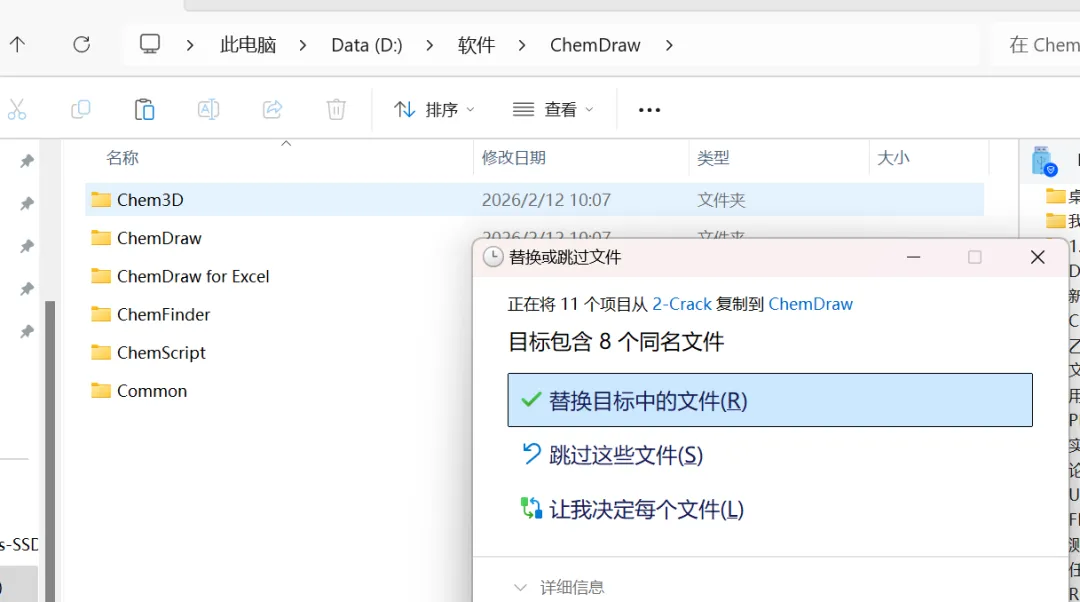The image size is (1080, 602).
Task: Open ChemDraw destination link in dialog
Action: 810,304
